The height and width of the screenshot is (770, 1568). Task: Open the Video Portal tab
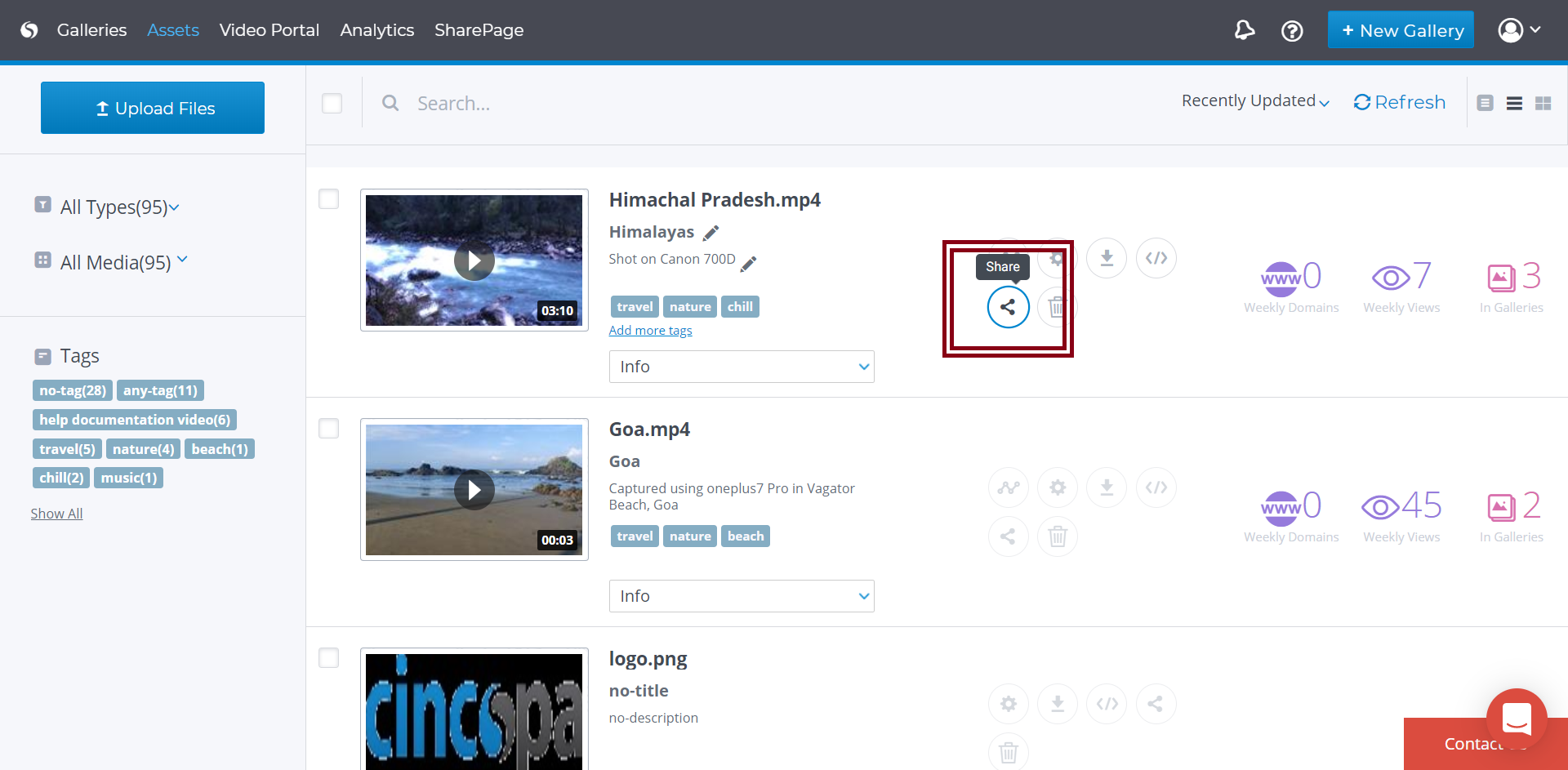269,30
